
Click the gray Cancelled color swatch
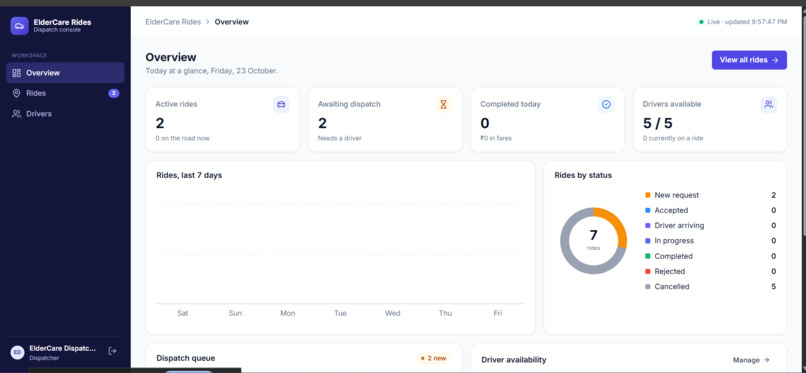[x=648, y=287]
